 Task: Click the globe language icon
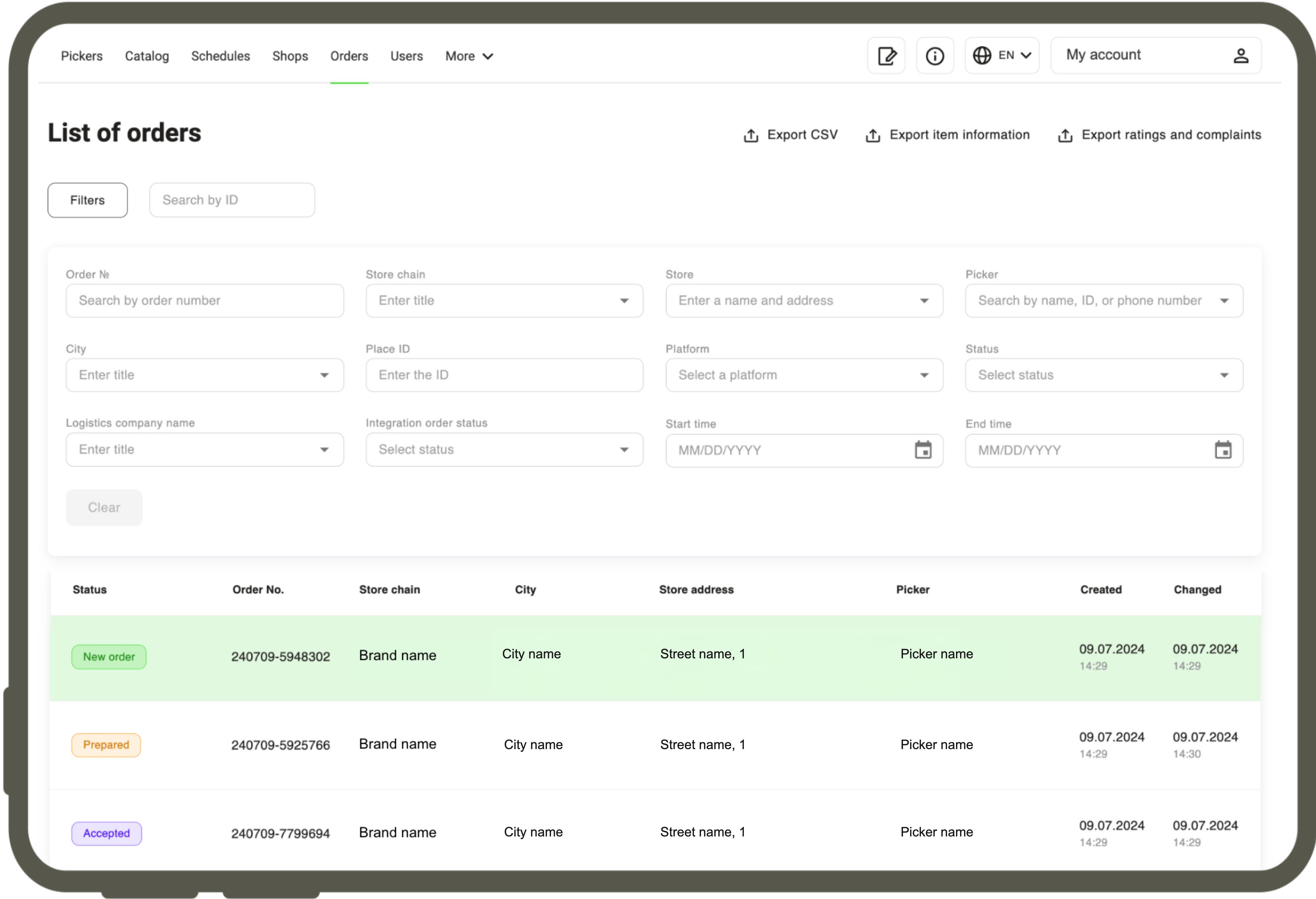click(982, 55)
